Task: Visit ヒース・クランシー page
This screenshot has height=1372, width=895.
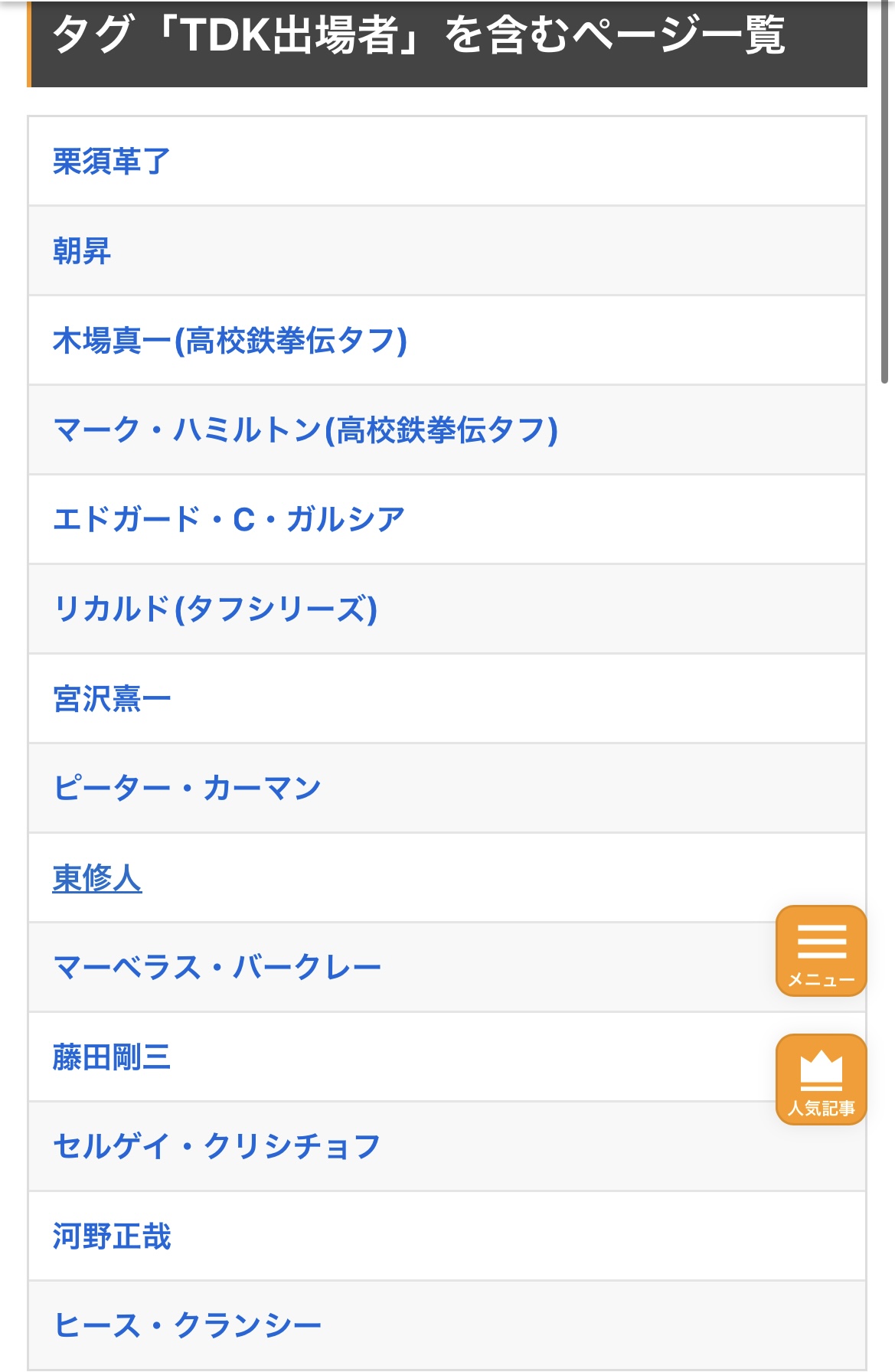Action: (187, 1326)
